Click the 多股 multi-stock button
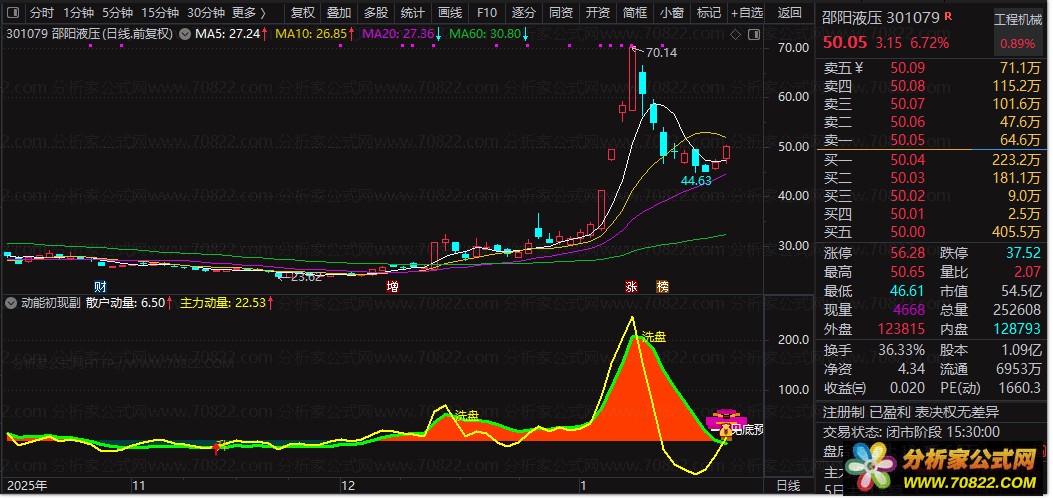Viewport: 1053px width, 499px height. [x=376, y=12]
